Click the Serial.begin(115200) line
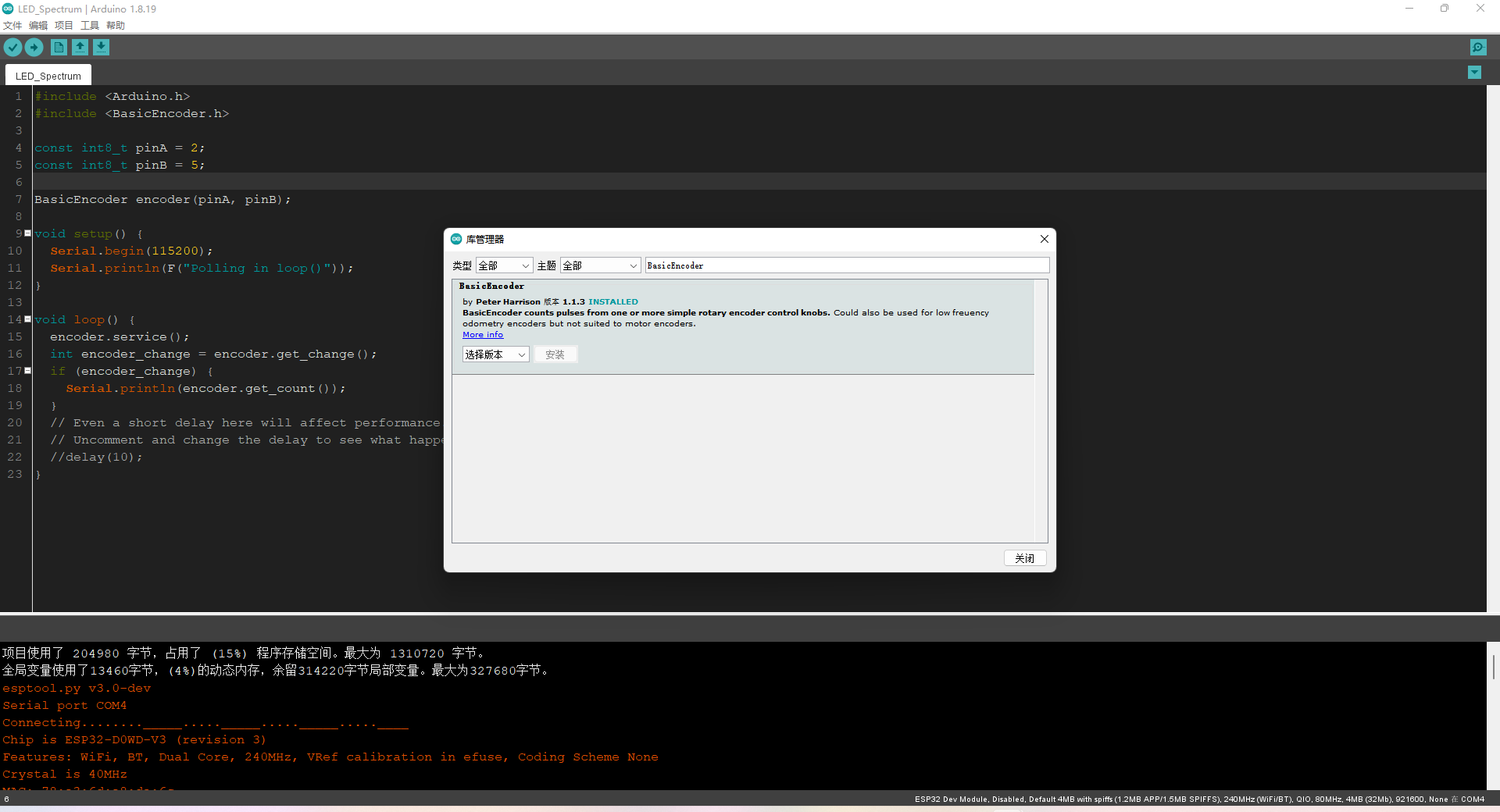1500x812 pixels. point(131,251)
